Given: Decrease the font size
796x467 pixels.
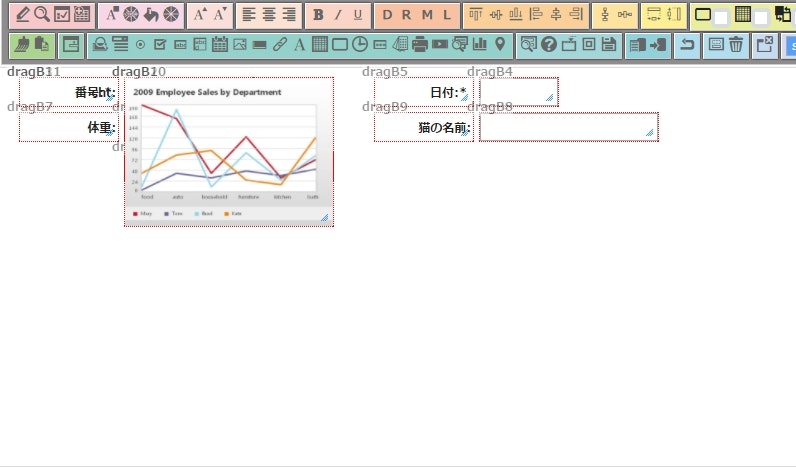Looking at the screenshot, I should (220, 15).
